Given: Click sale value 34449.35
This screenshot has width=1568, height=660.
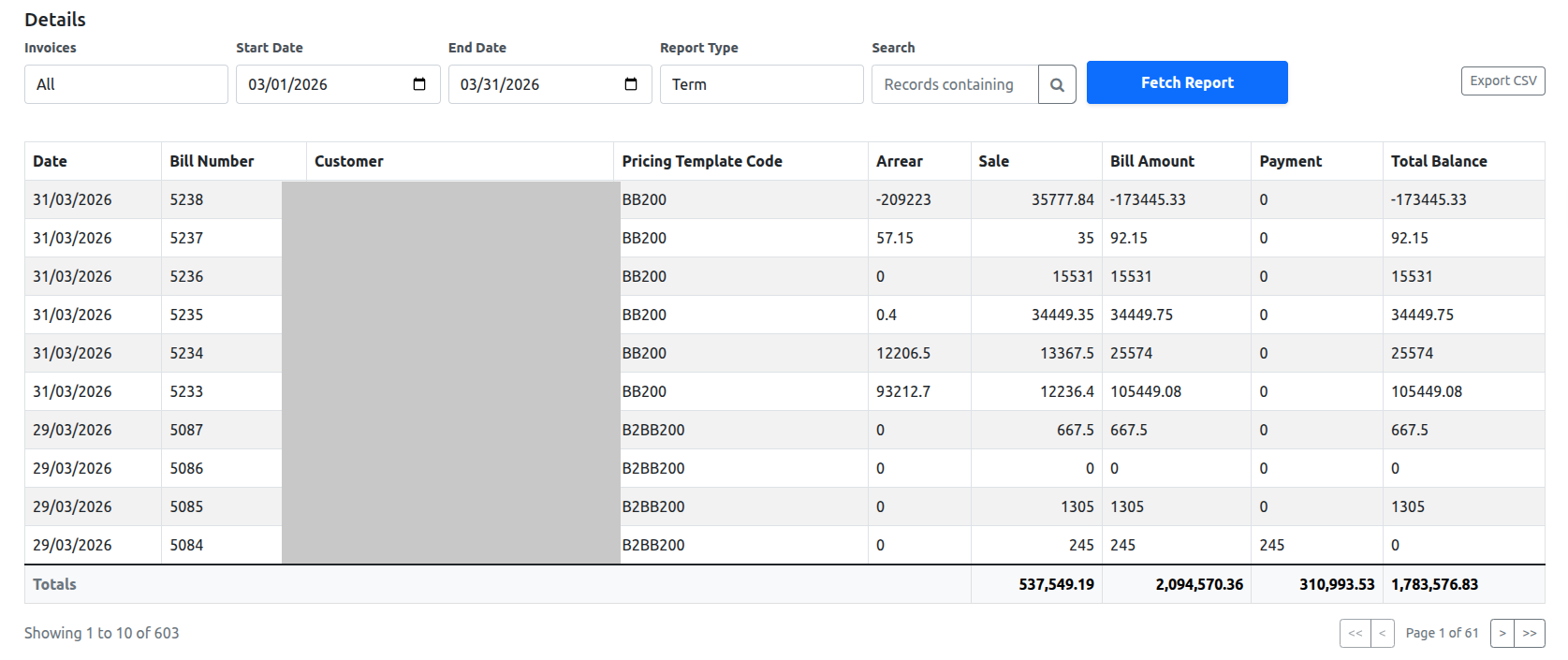Looking at the screenshot, I should pos(1062,315).
